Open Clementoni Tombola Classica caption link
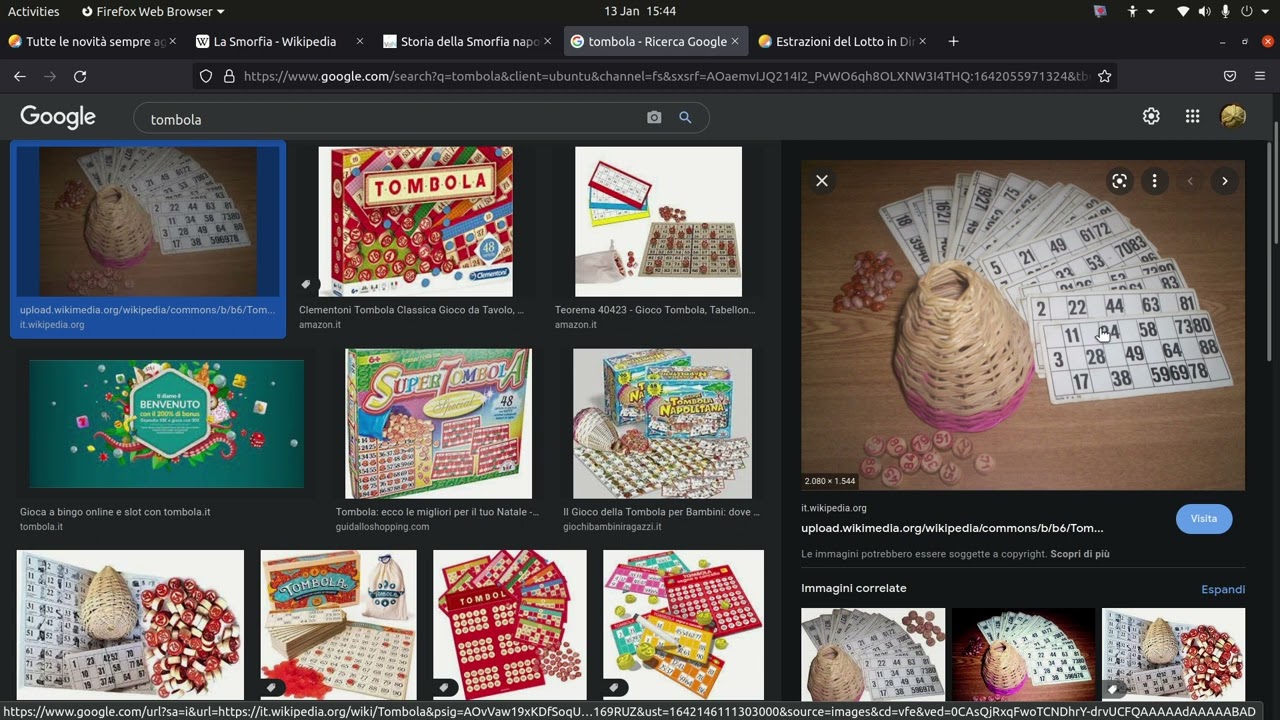1280x720 pixels. (x=411, y=310)
